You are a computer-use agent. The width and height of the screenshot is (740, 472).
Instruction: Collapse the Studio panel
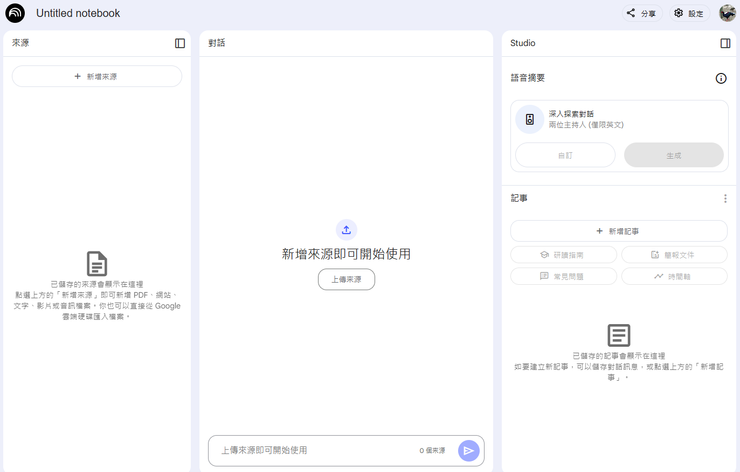click(725, 43)
